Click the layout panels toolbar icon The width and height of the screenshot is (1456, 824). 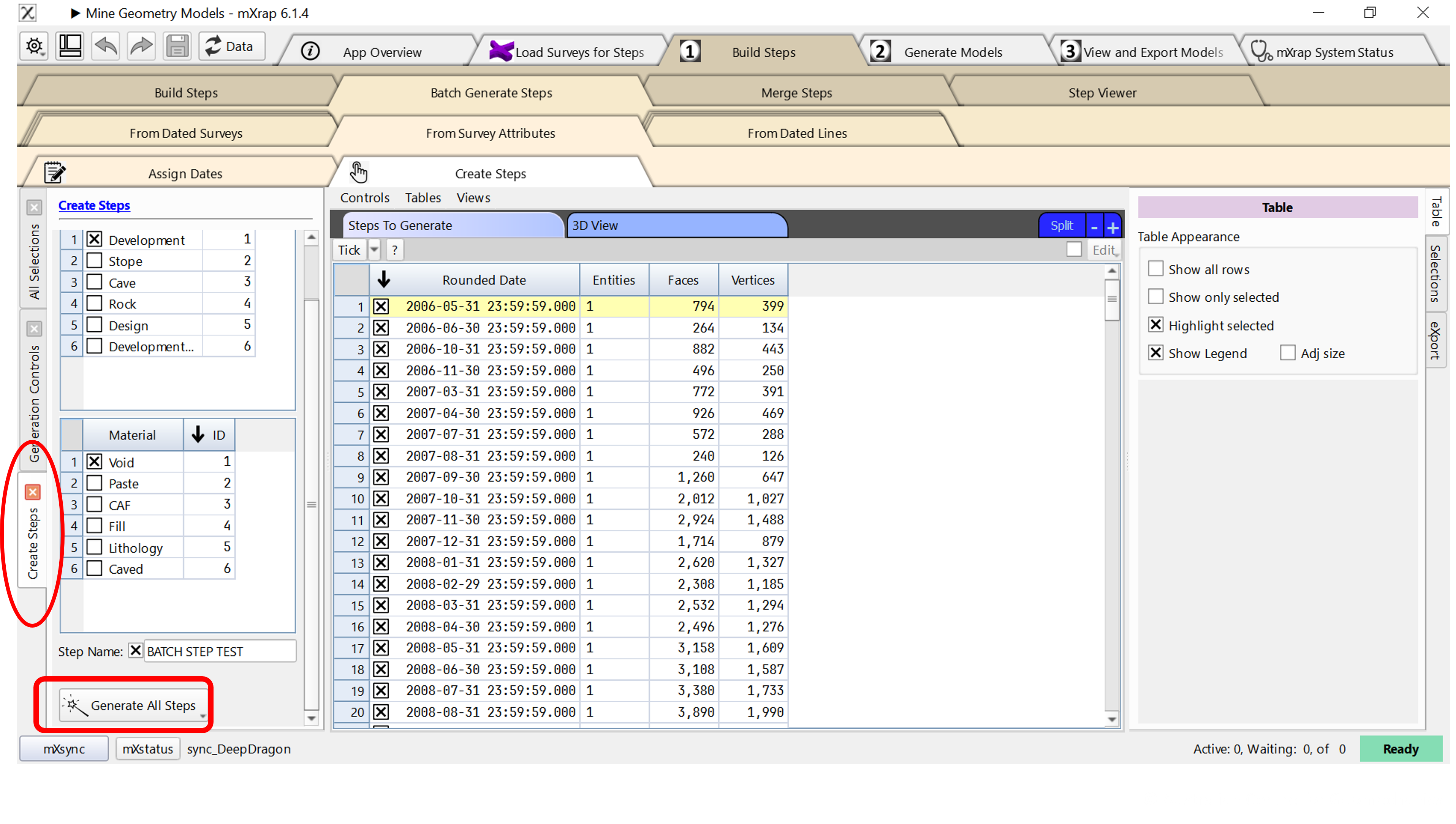point(70,46)
